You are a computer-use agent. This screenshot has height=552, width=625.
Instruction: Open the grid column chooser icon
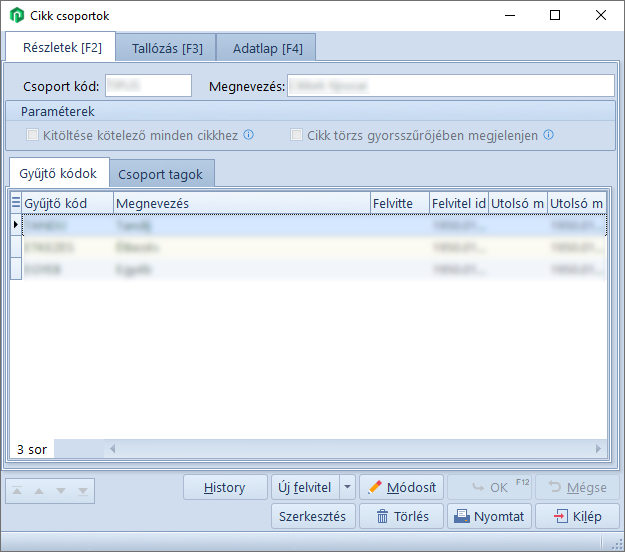[15, 203]
